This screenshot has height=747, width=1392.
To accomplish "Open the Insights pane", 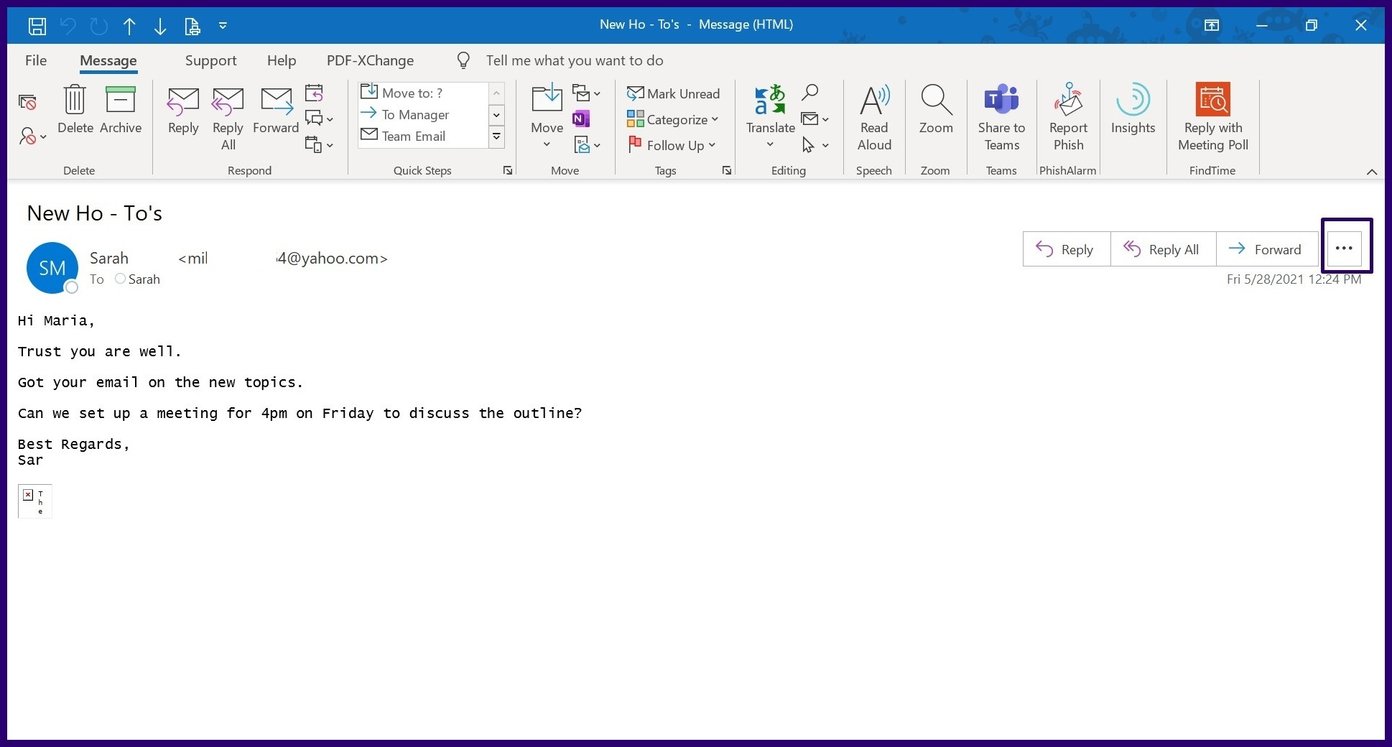I will (x=1133, y=110).
